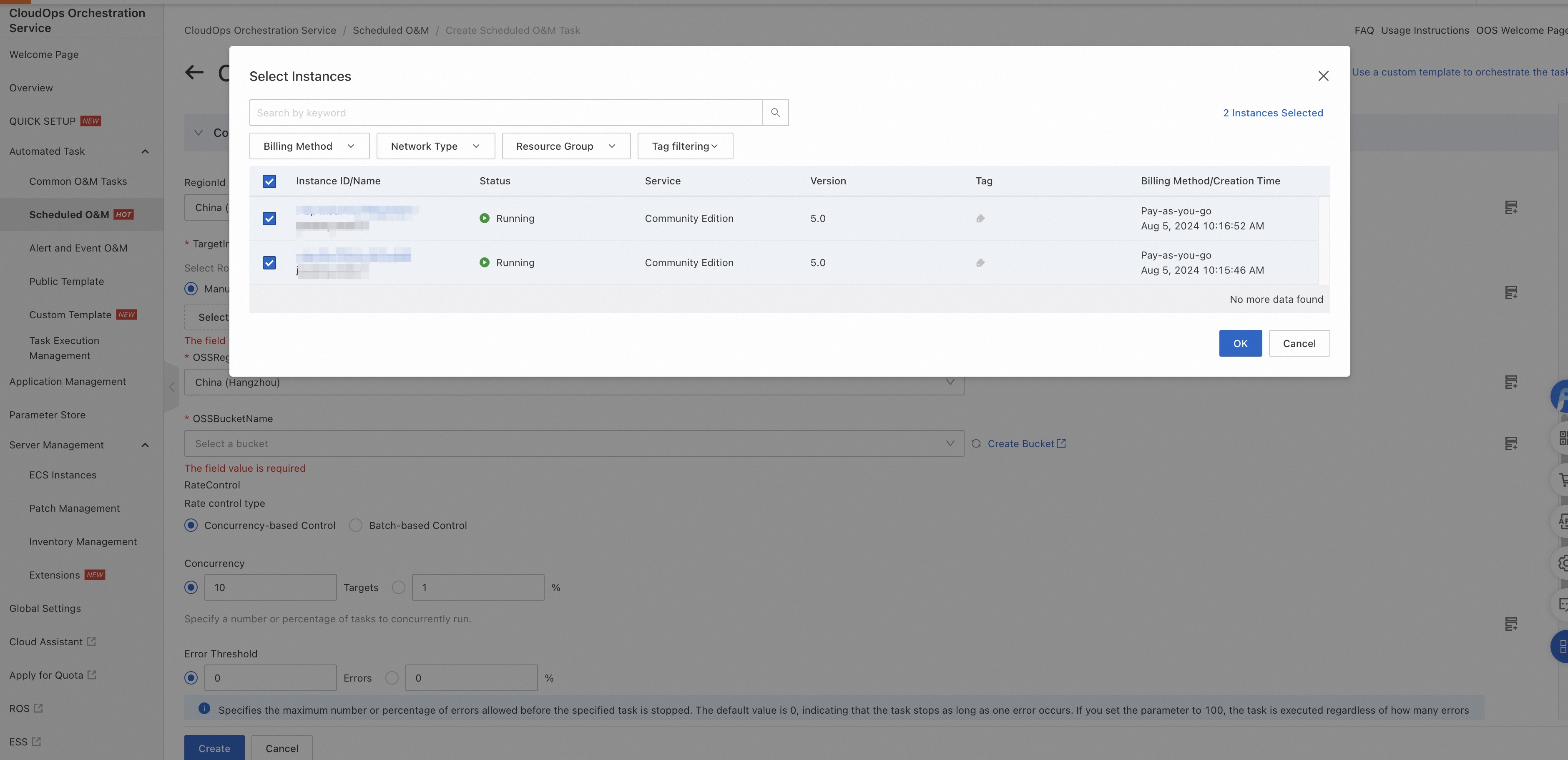
Task: Click the Concurrency value field showing 10
Action: point(270,588)
